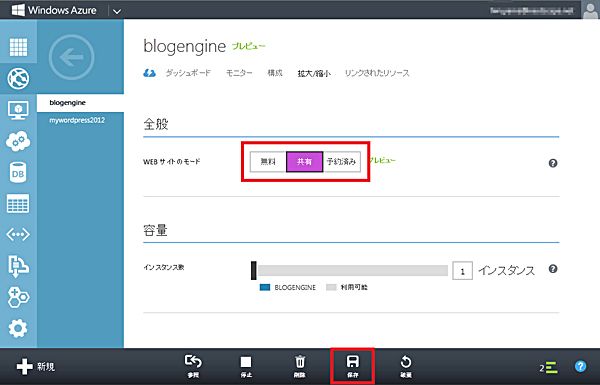Viewport: 600px width, 385px height.
Task: Click the user avatar icon
Action: click(590, 10)
